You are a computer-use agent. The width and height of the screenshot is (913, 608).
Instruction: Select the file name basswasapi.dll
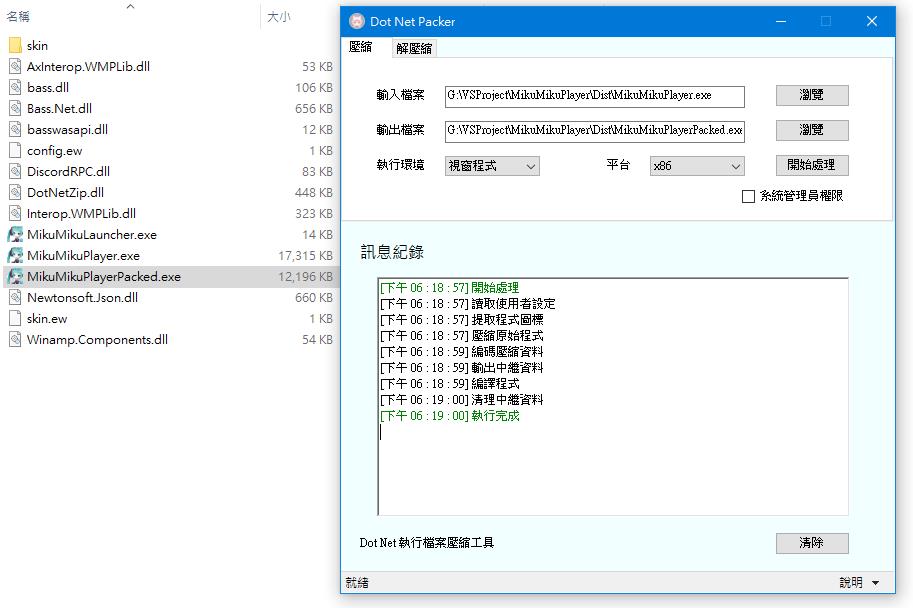[68, 130]
